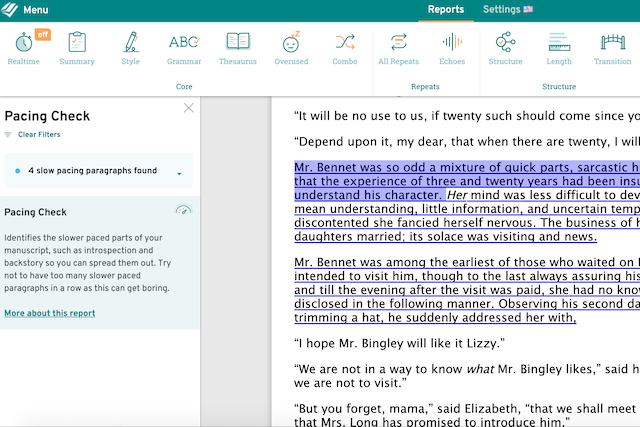Open the Thesaurus report
The width and height of the screenshot is (640, 427).
pos(238,49)
